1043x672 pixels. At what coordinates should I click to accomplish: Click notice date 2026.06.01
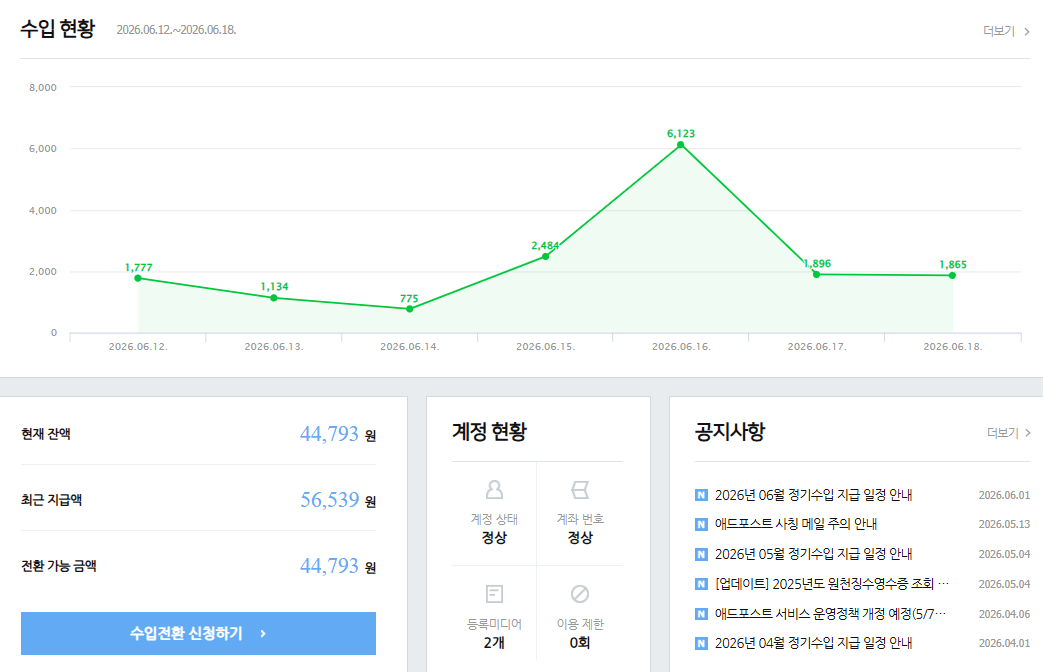(x=1004, y=495)
